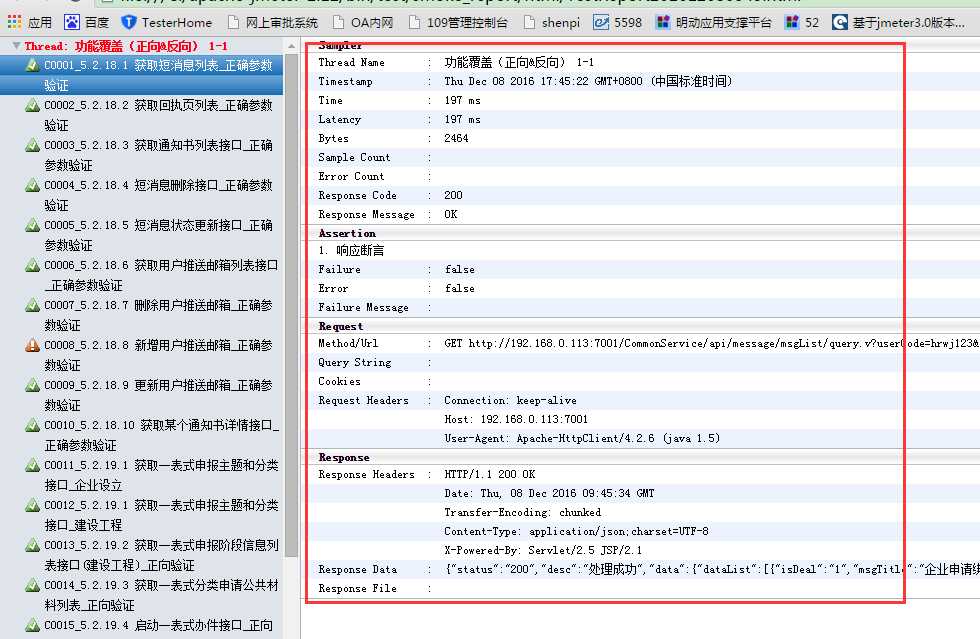Click the sample list scroll-up arrow
Viewport: 980px width, 639px height.
pyautogui.click(x=291, y=46)
